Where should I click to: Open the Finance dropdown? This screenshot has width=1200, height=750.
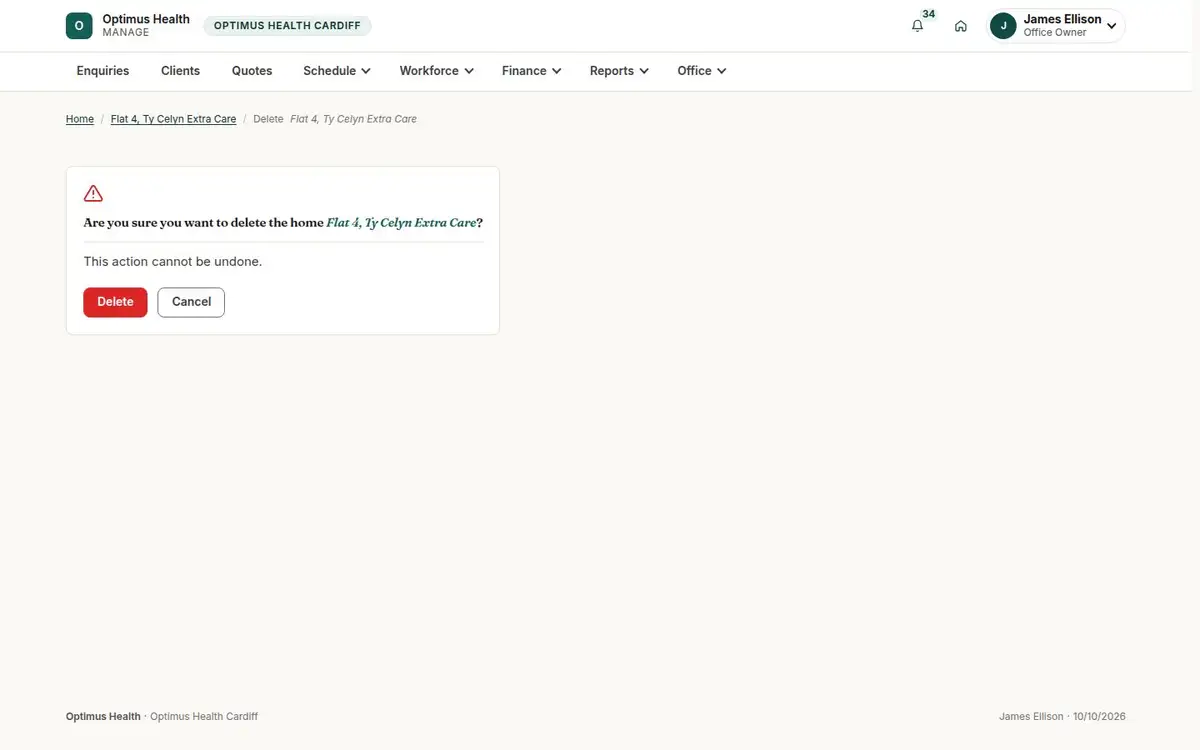pyautogui.click(x=531, y=71)
